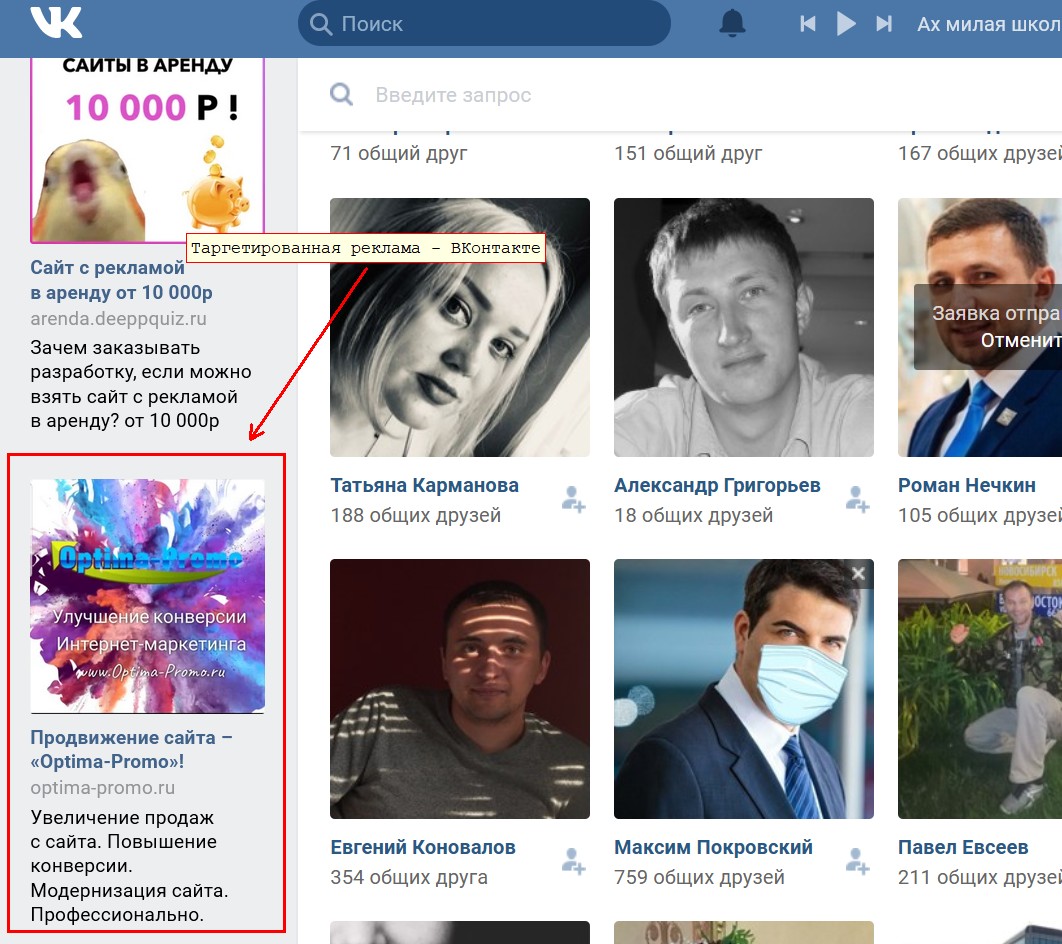Open the notifications bell
This screenshot has height=944, width=1062.
[x=731, y=24]
